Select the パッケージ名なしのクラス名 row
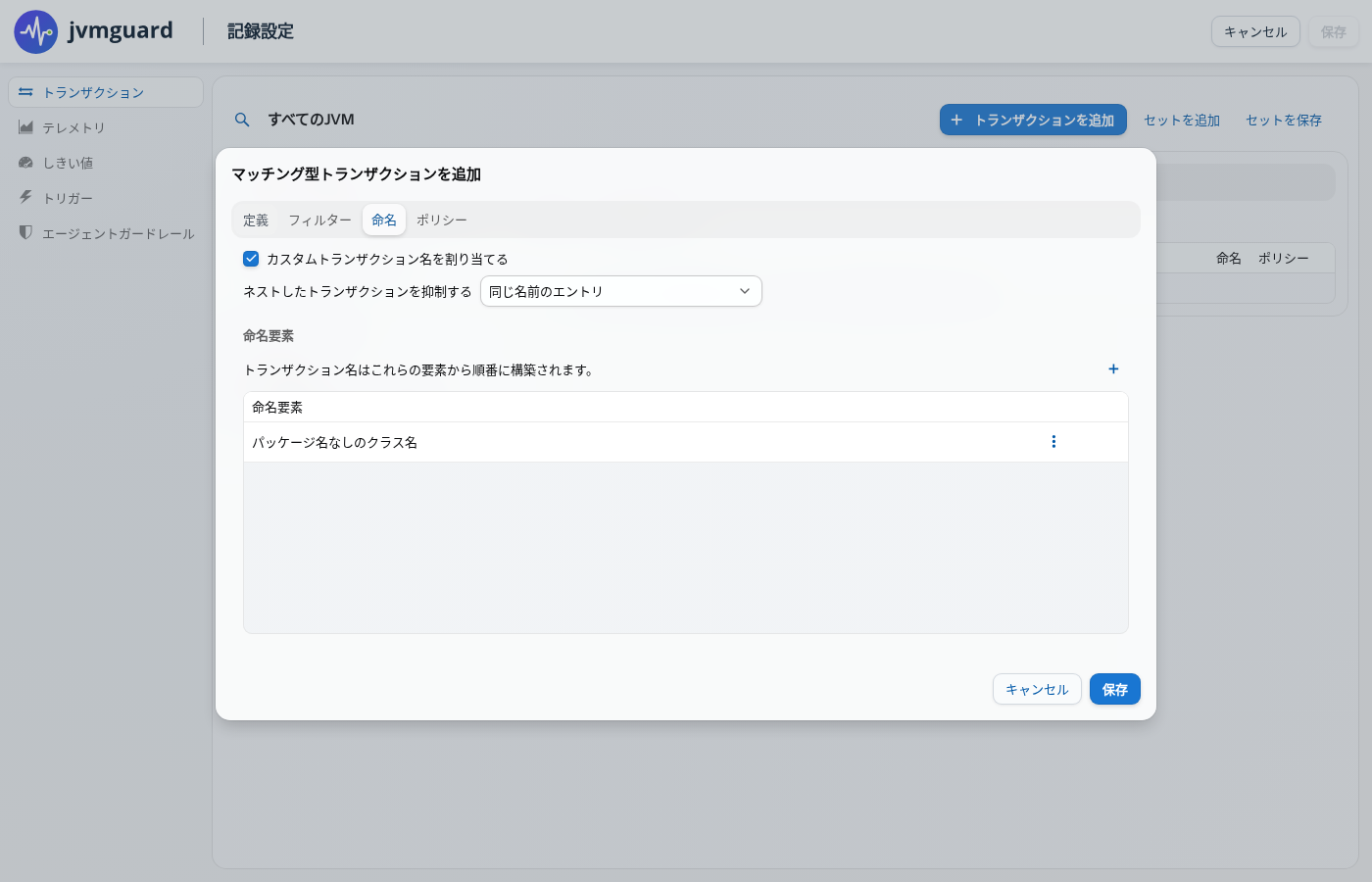The image size is (1372, 882). (x=686, y=442)
